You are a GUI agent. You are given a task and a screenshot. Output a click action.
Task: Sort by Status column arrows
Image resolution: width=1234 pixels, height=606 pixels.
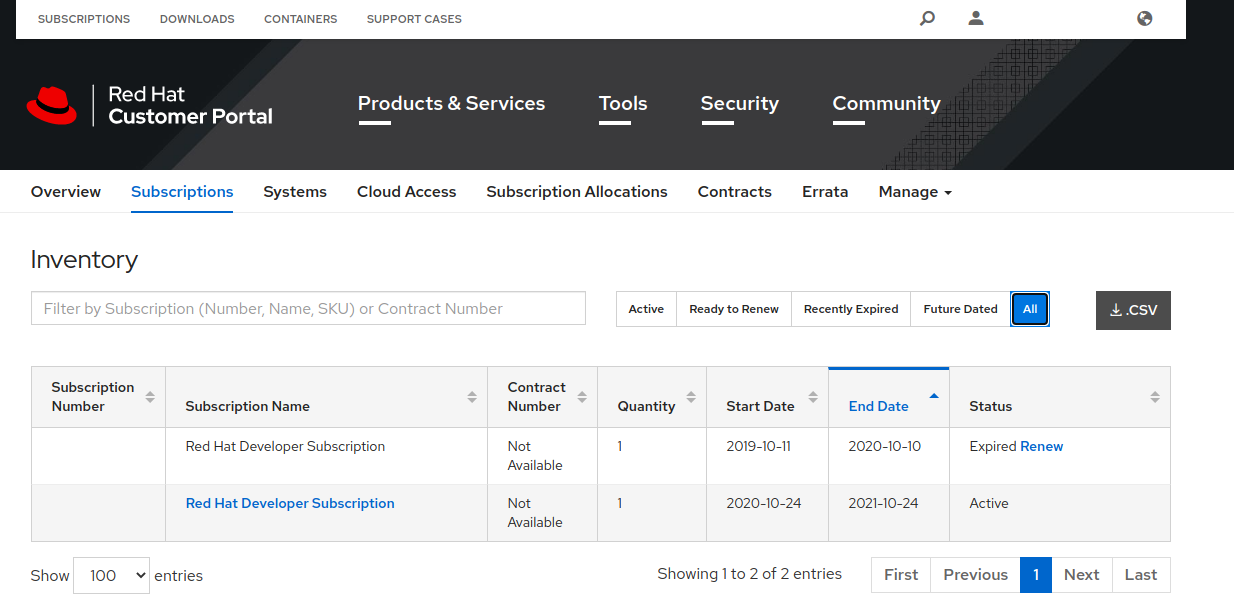1155,397
